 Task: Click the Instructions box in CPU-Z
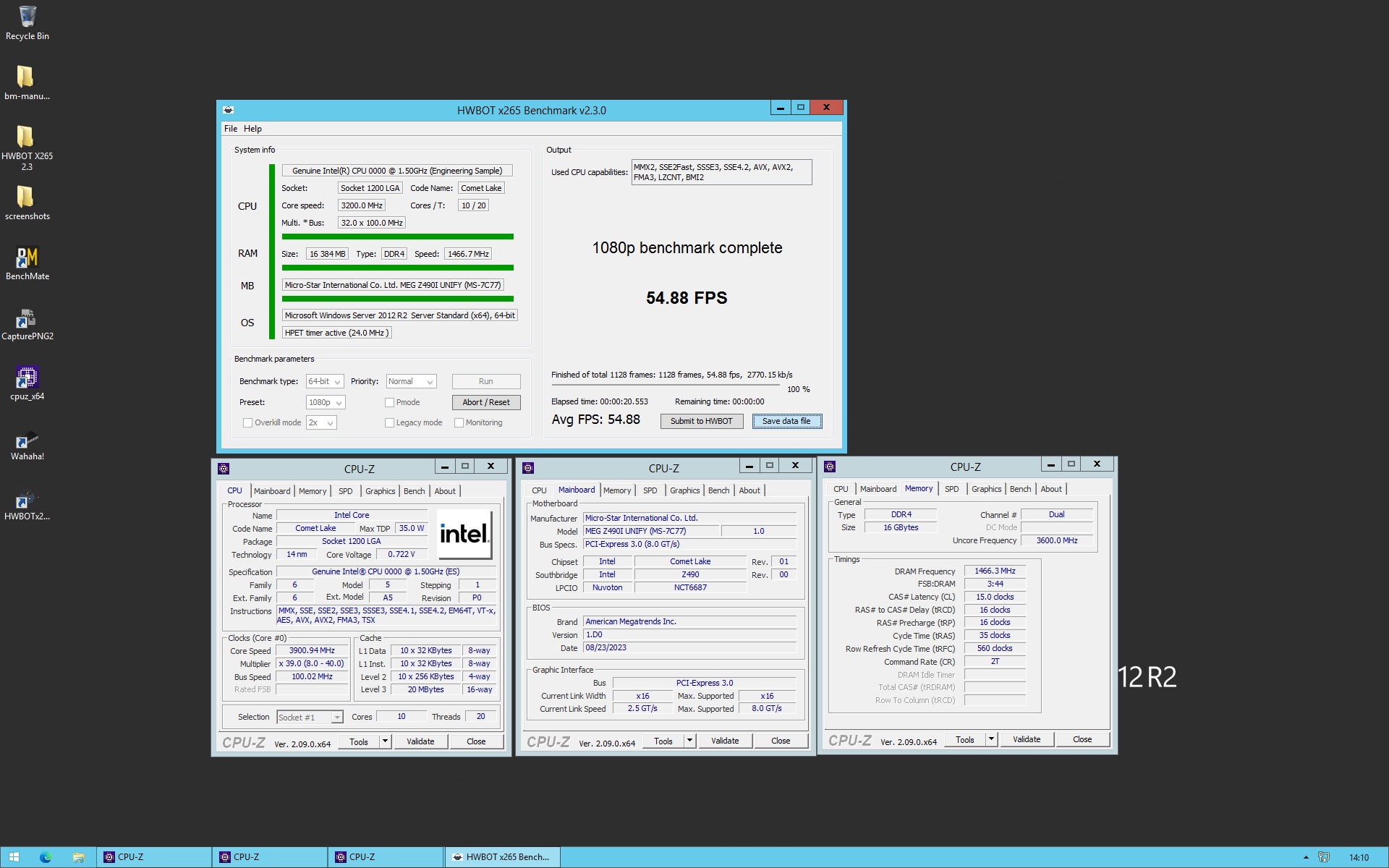point(387,616)
